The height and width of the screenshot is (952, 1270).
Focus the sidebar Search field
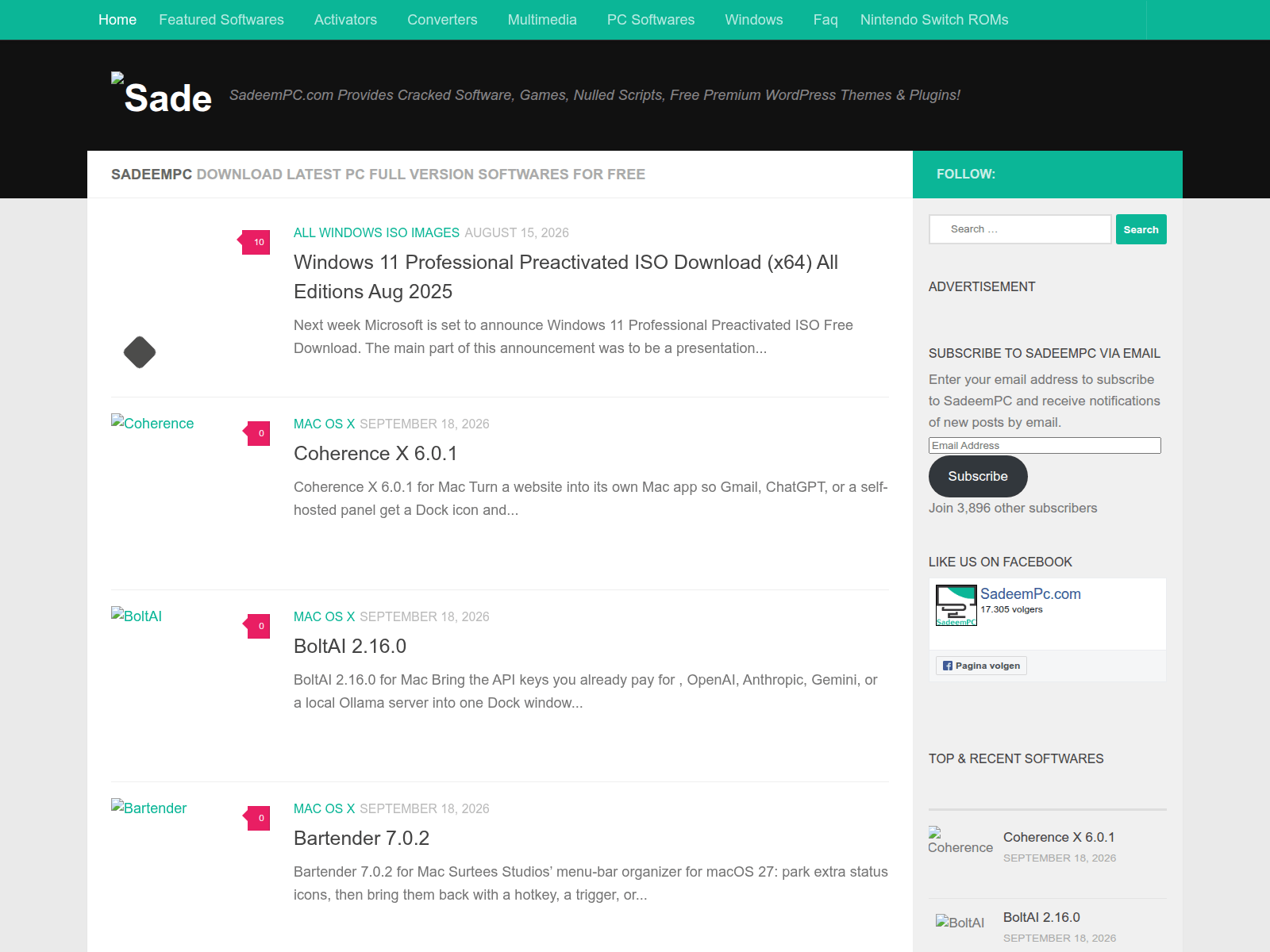(1020, 229)
